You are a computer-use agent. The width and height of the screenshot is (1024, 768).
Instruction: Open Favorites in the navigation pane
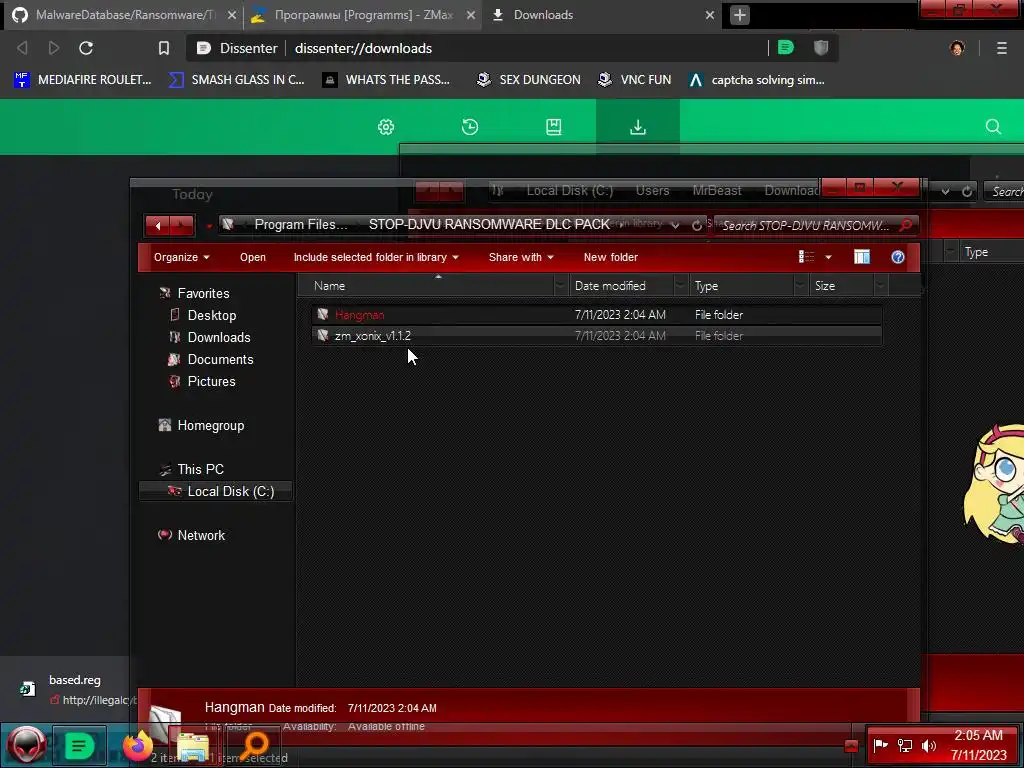203,293
